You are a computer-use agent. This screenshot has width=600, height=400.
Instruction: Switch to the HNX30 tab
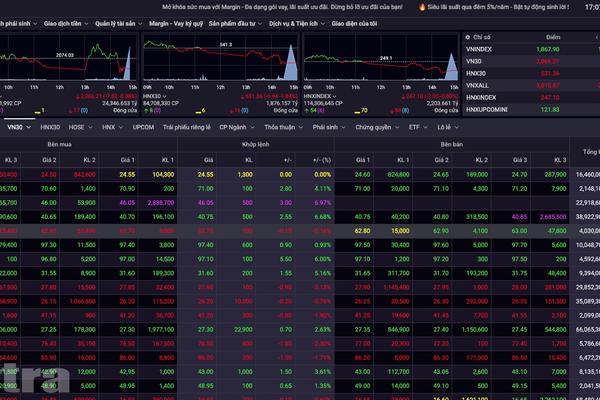point(50,128)
